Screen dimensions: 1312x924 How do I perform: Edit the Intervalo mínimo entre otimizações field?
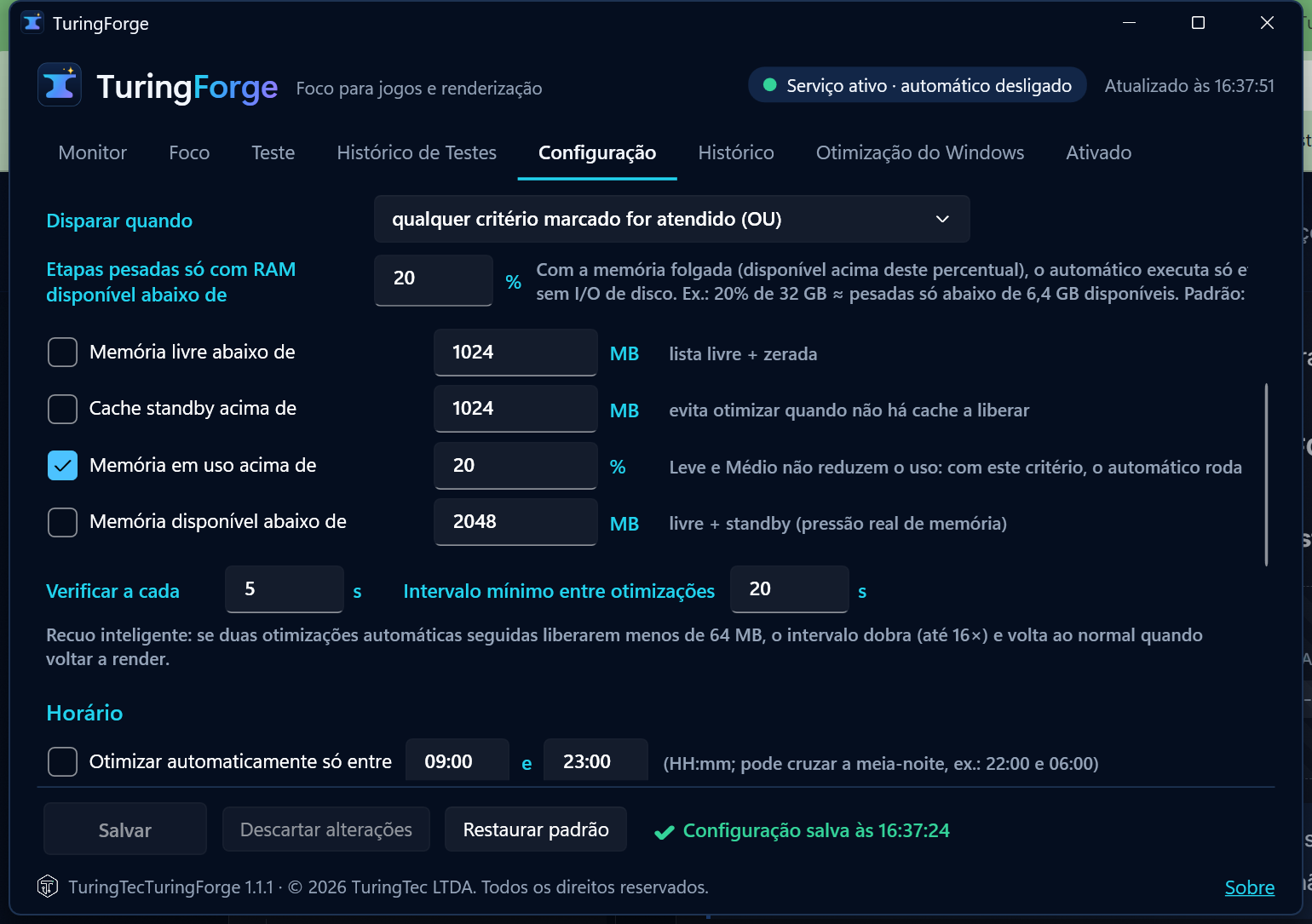coord(790,589)
